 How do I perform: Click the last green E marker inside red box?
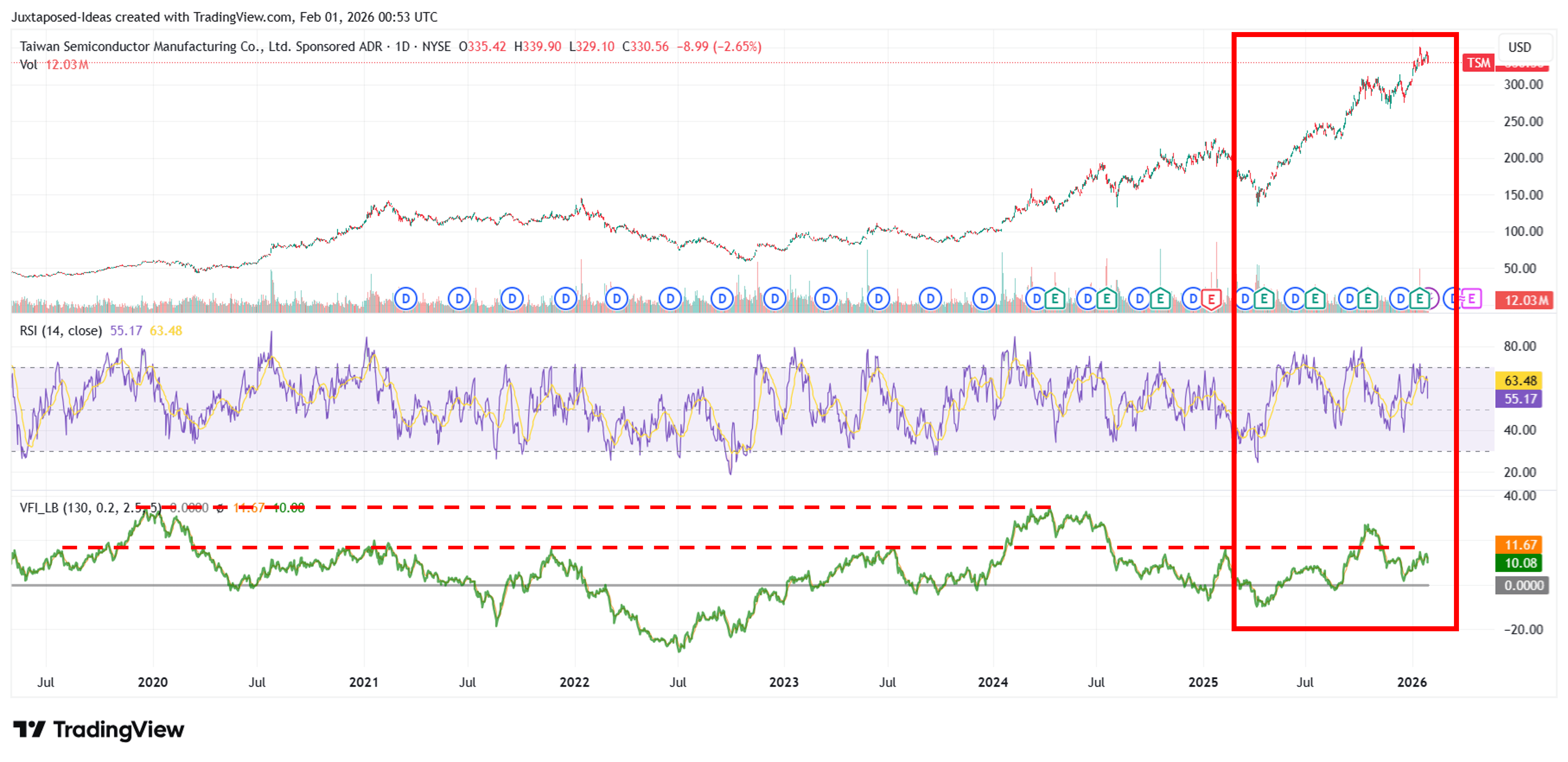pos(1420,300)
